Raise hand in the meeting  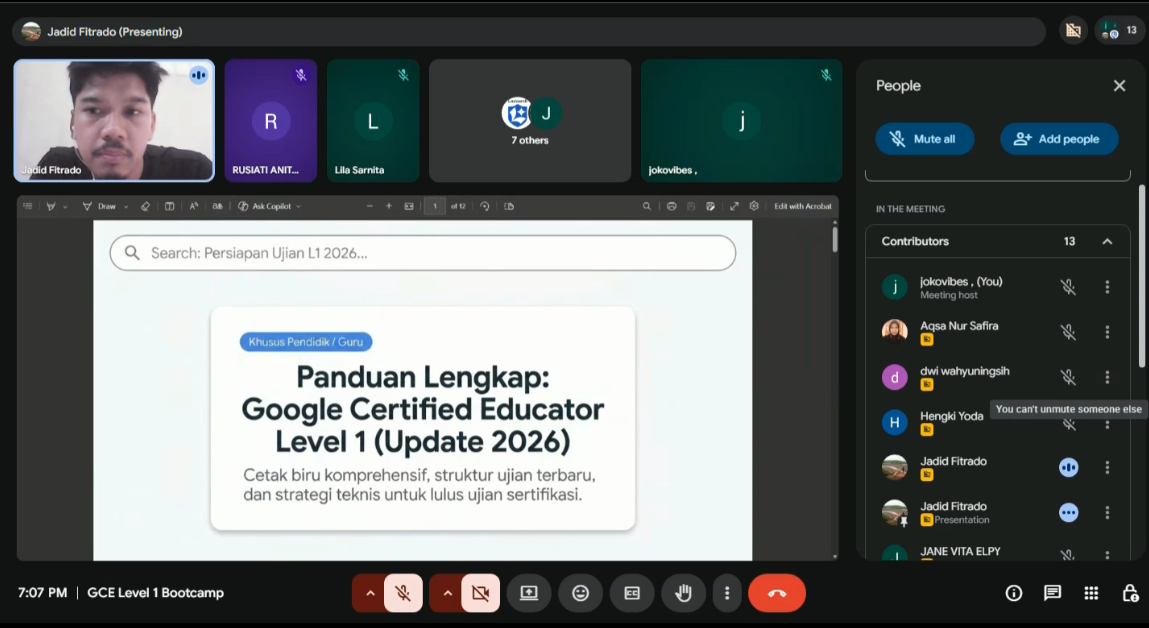point(683,593)
